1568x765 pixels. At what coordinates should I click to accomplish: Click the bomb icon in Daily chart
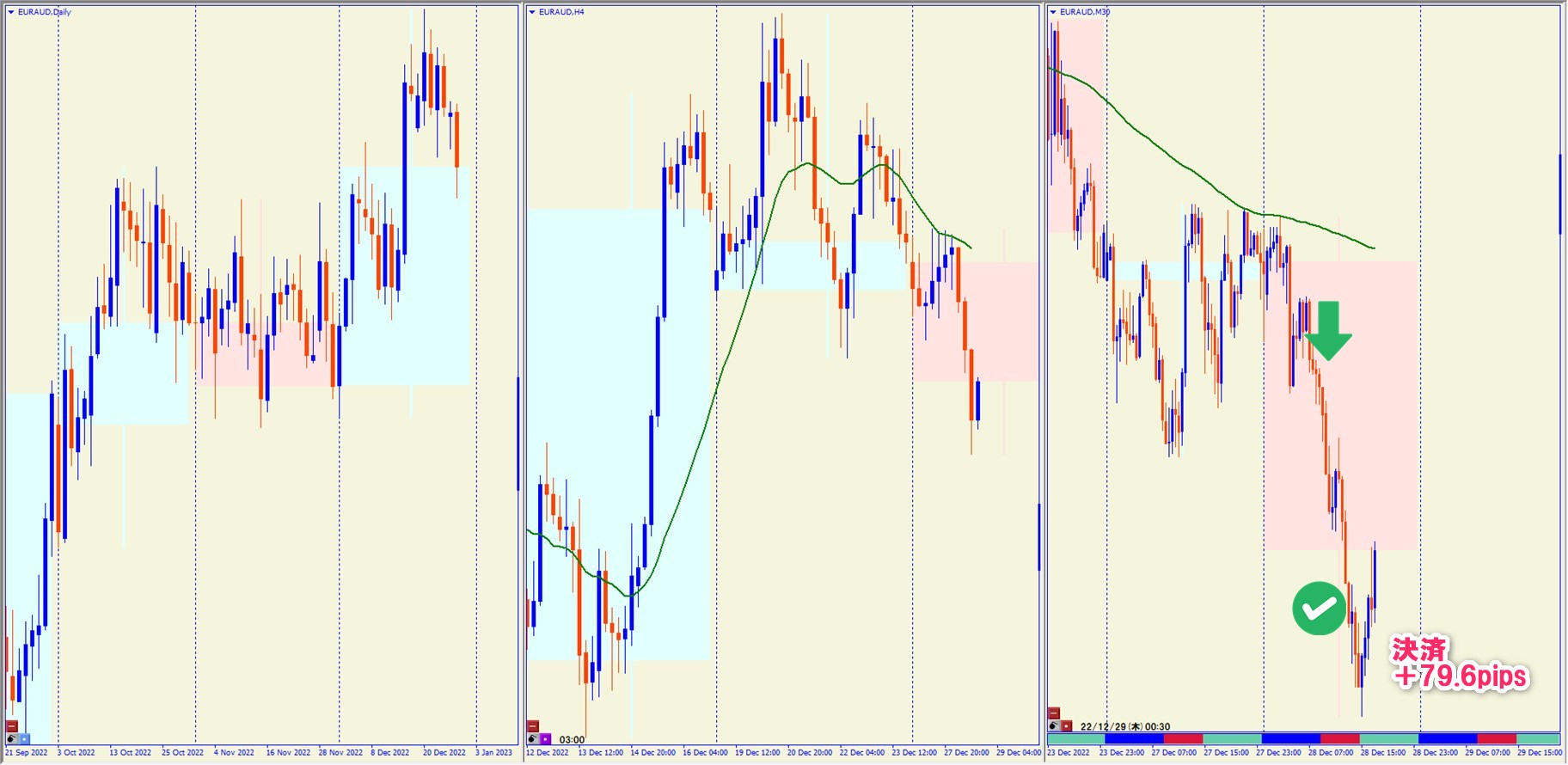[x=12, y=739]
